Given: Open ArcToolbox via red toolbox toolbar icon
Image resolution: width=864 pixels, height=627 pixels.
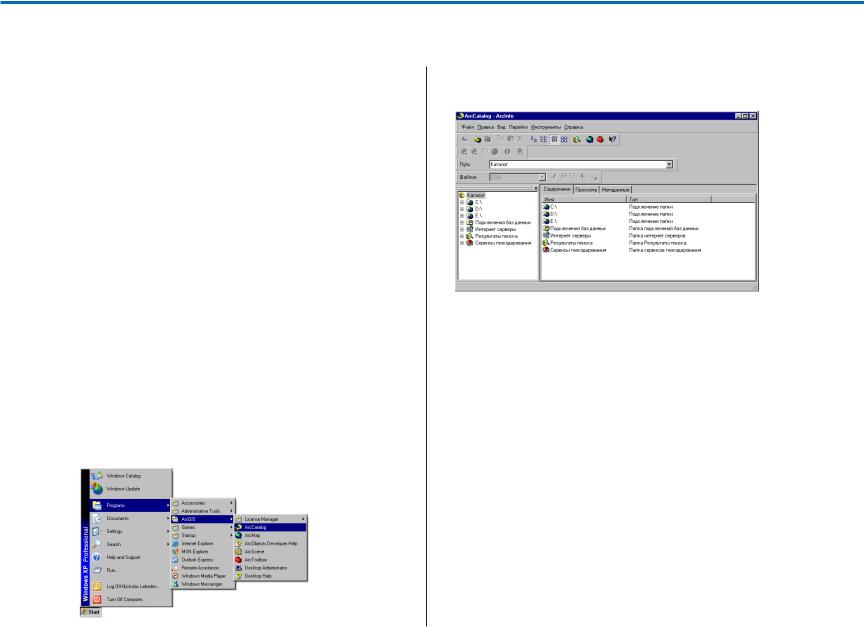Looking at the screenshot, I should click(x=600, y=139).
